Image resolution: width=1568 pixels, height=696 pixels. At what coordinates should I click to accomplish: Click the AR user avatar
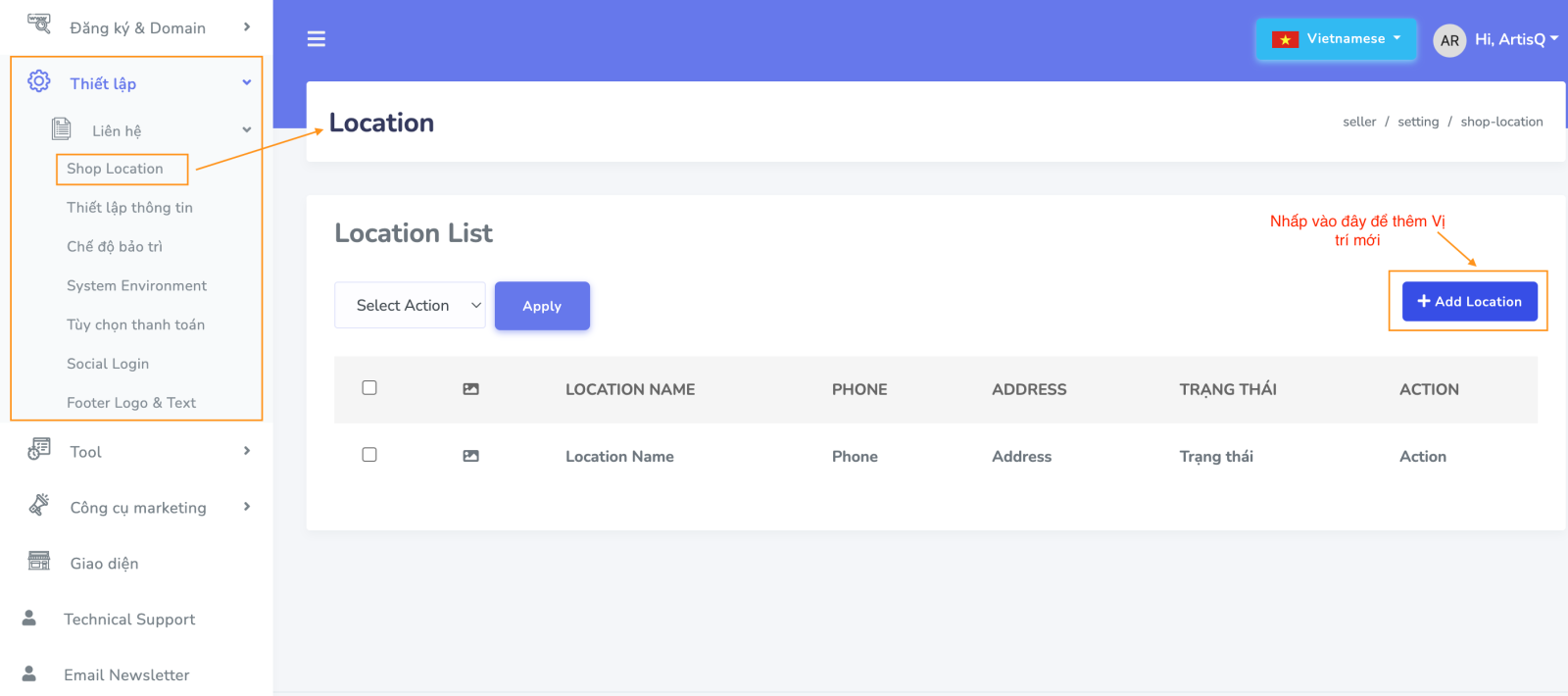click(1448, 40)
